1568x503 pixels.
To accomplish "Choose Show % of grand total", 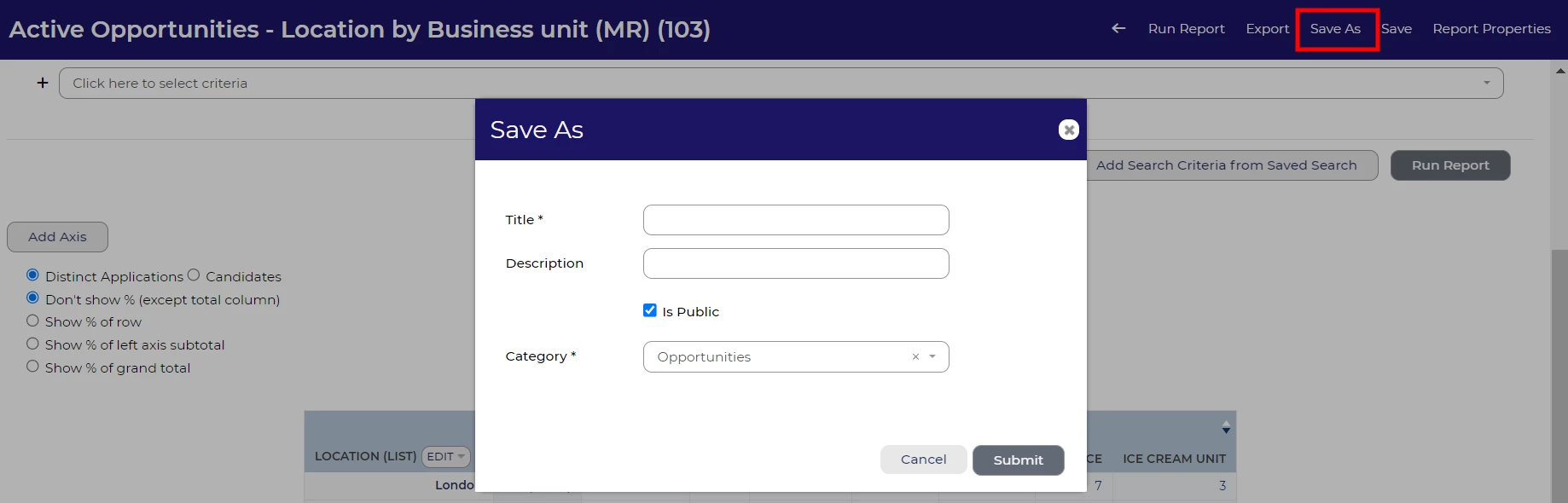I will coord(32,367).
